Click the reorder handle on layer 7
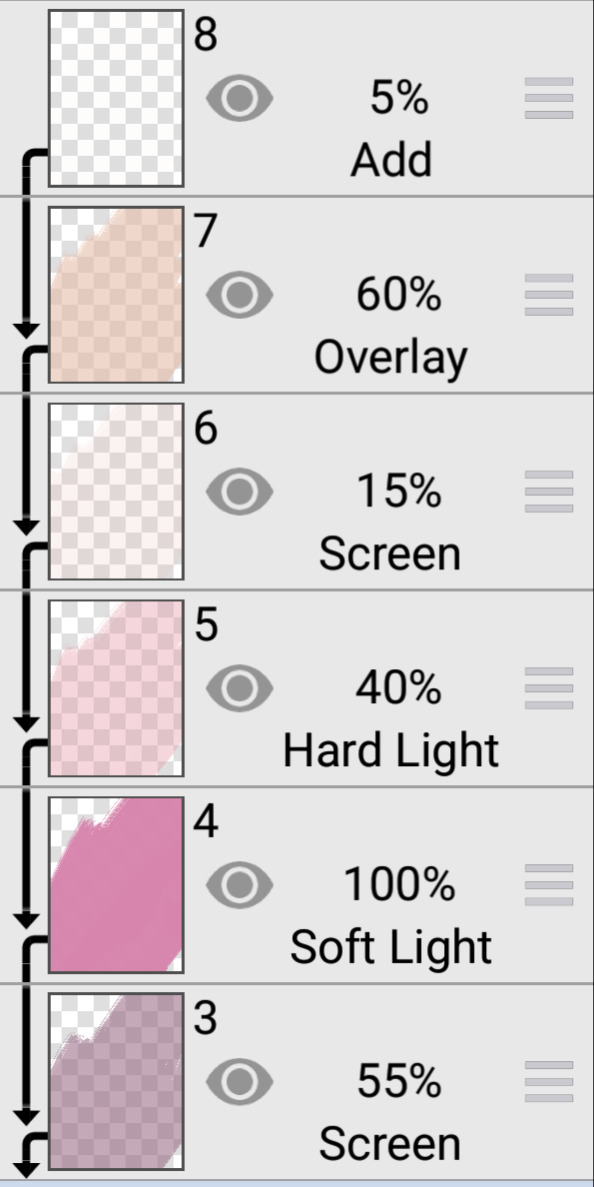 point(549,295)
